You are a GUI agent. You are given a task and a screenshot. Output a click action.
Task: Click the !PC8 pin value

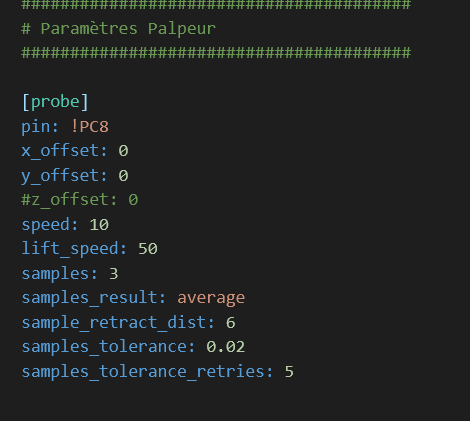(x=90, y=127)
